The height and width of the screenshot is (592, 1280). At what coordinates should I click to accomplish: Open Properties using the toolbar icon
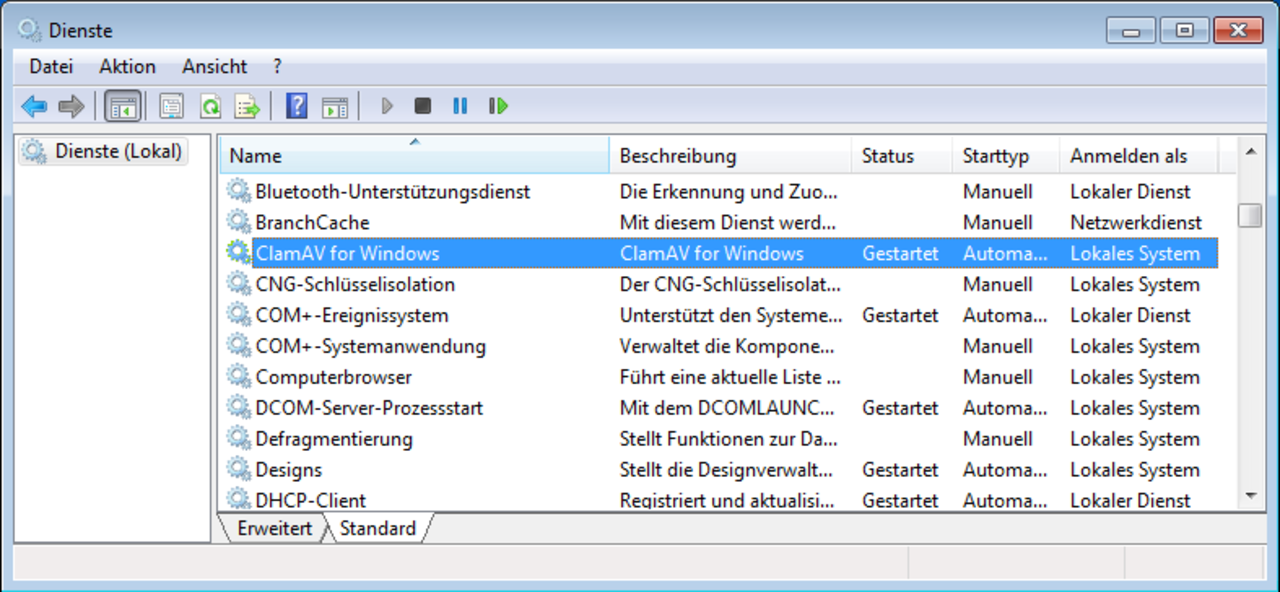[x=172, y=106]
